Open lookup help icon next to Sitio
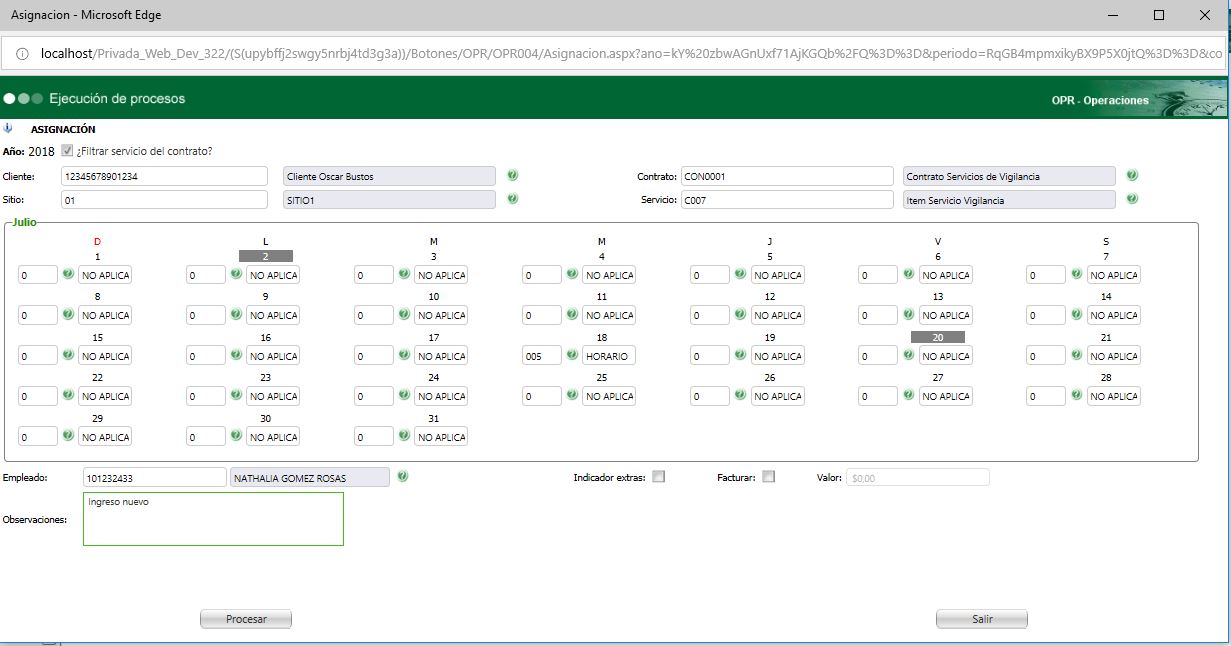Screen dimensions: 1231x646 coord(512,198)
